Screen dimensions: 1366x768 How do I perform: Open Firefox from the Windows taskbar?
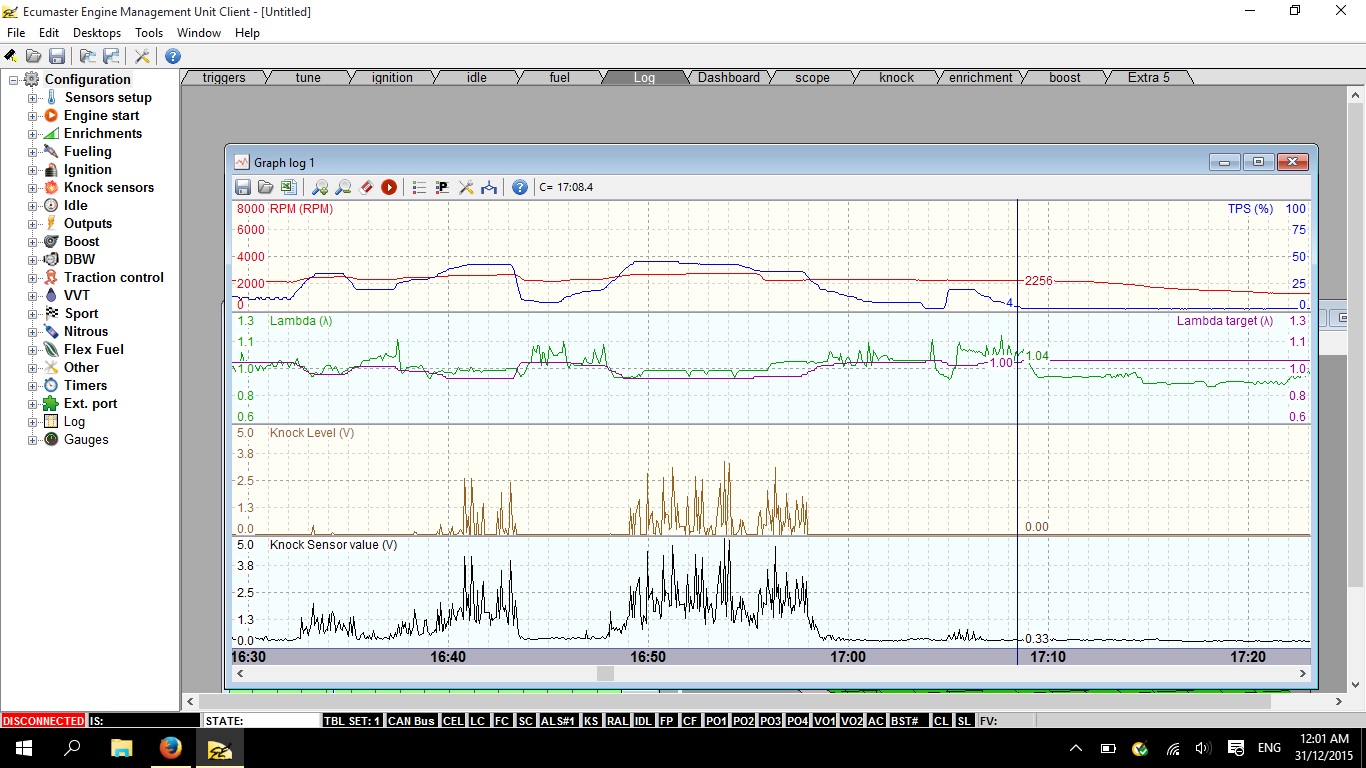point(170,748)
